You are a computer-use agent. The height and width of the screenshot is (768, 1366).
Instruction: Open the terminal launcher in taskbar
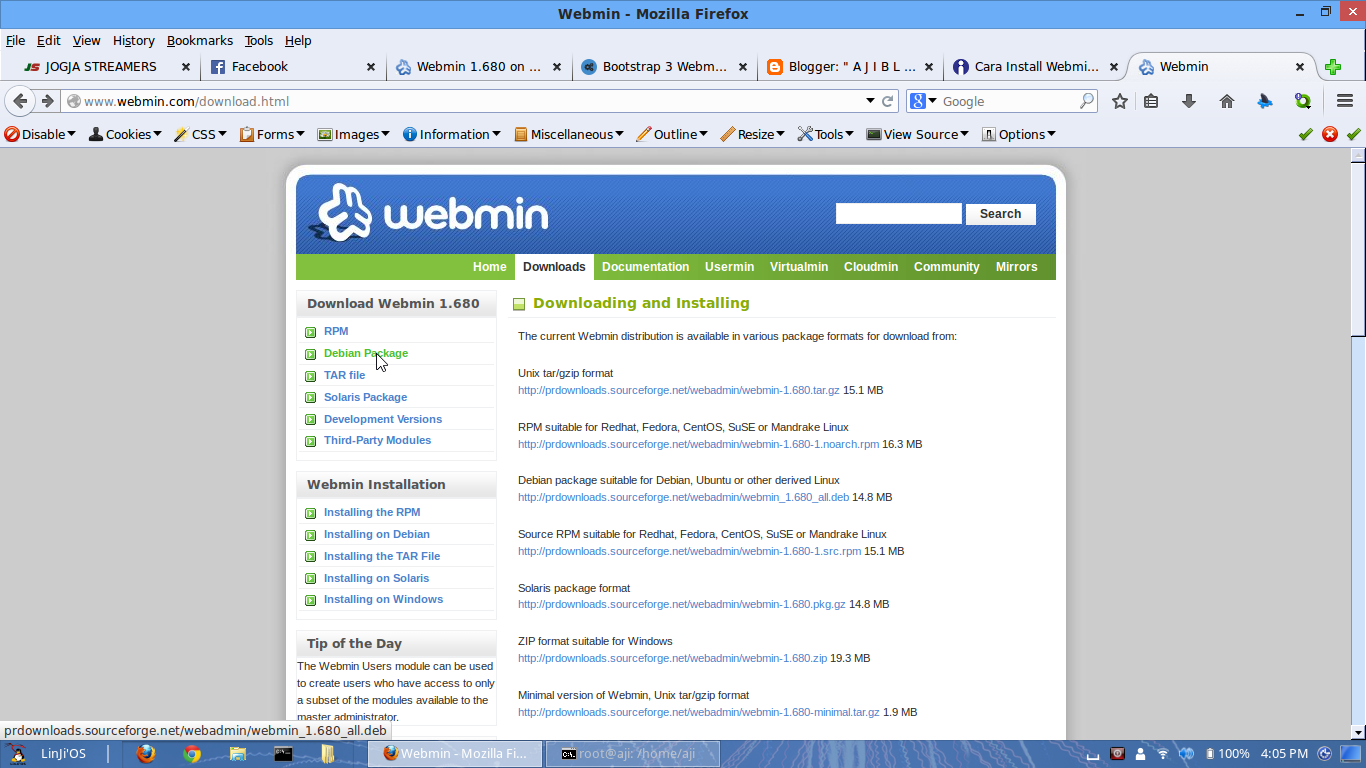[283, 754]
